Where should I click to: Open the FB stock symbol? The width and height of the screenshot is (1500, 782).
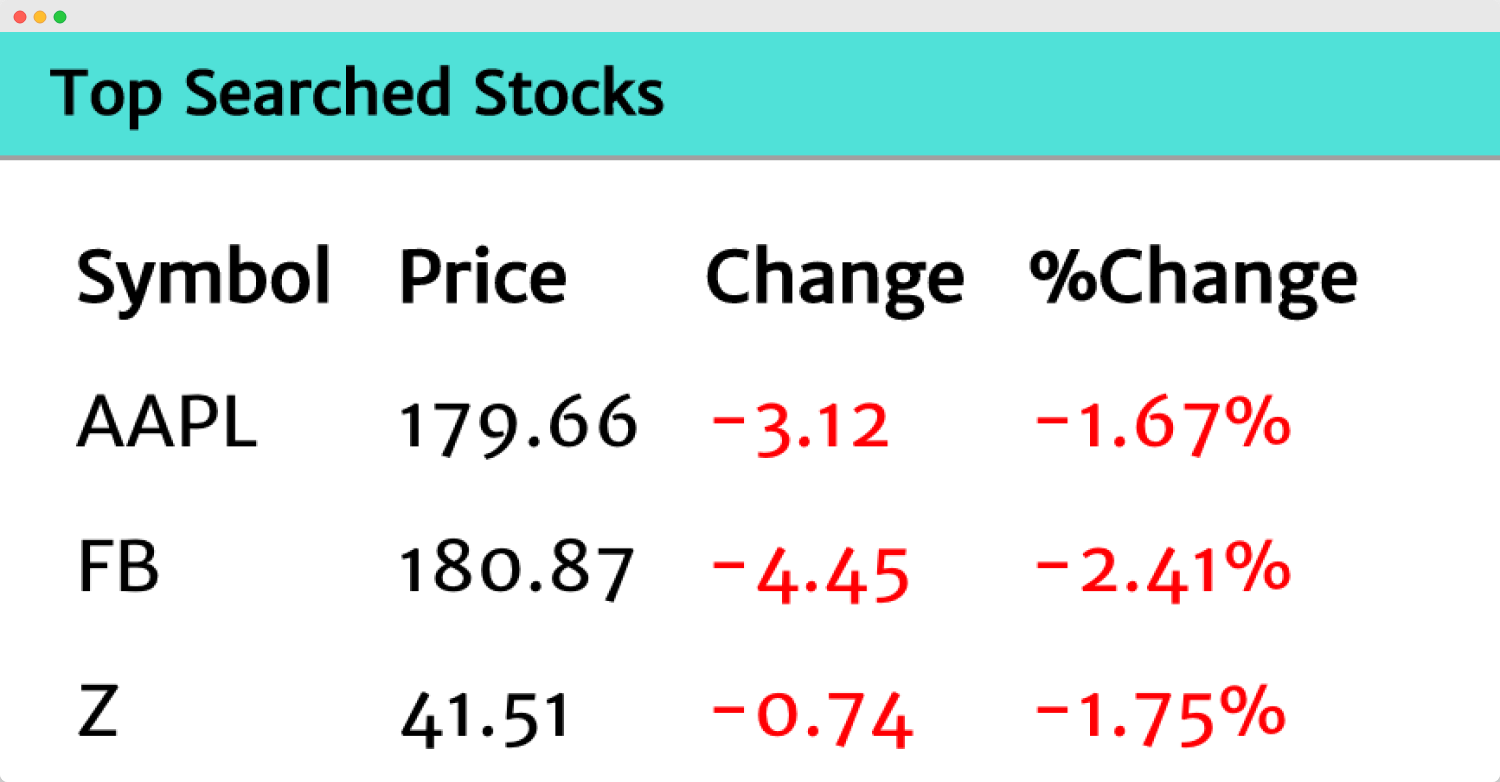(118, 568)
